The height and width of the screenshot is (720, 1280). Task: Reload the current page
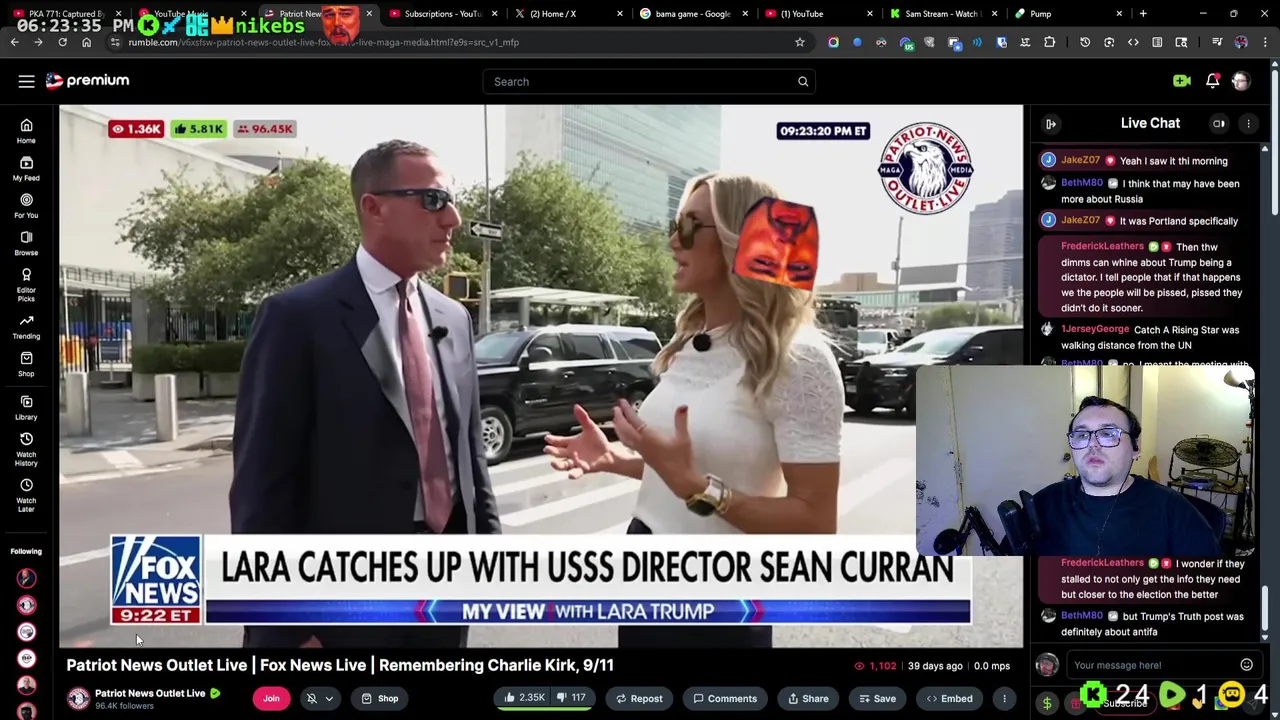point(62,43)
